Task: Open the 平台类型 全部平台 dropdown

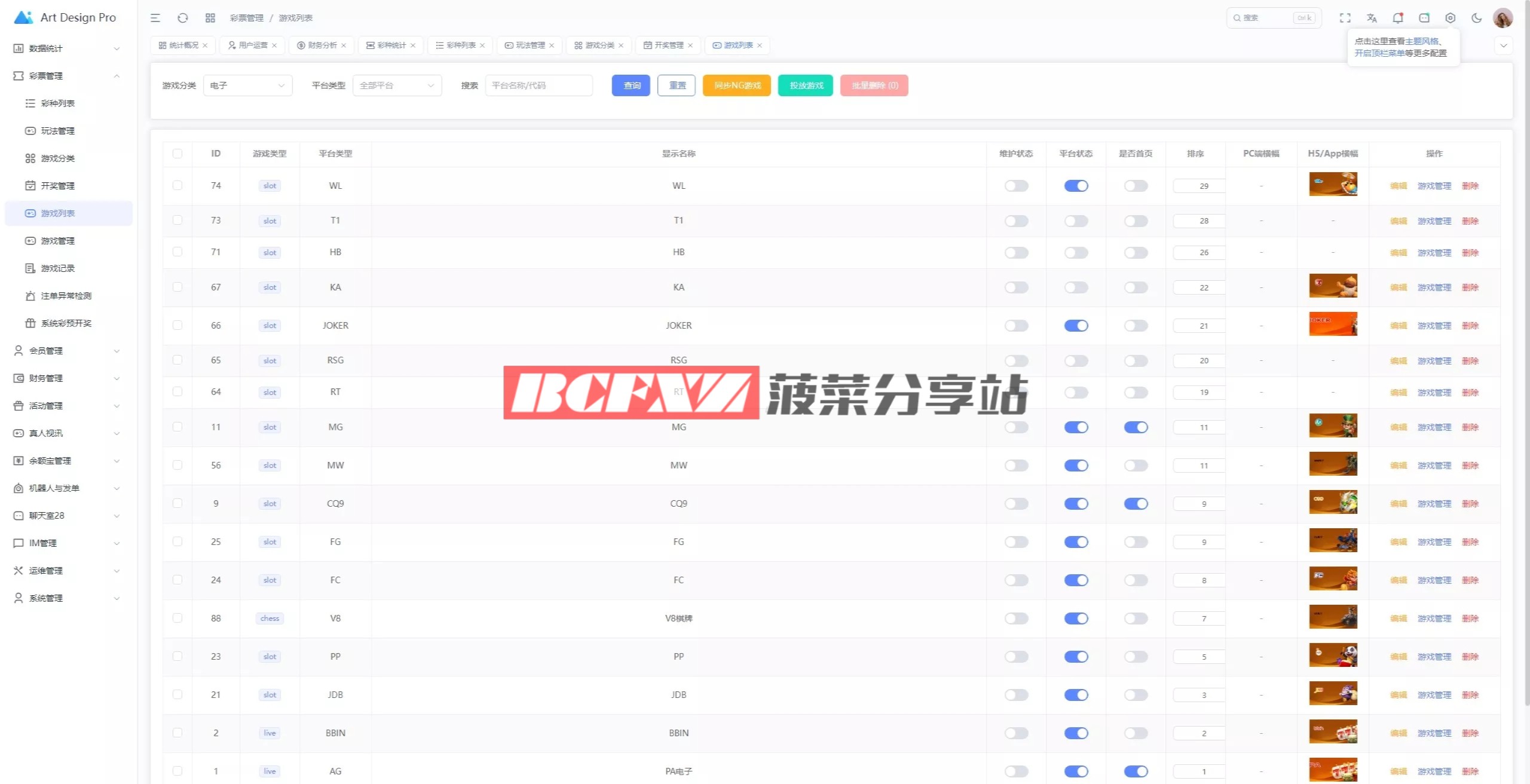Action: pos(397,85)
